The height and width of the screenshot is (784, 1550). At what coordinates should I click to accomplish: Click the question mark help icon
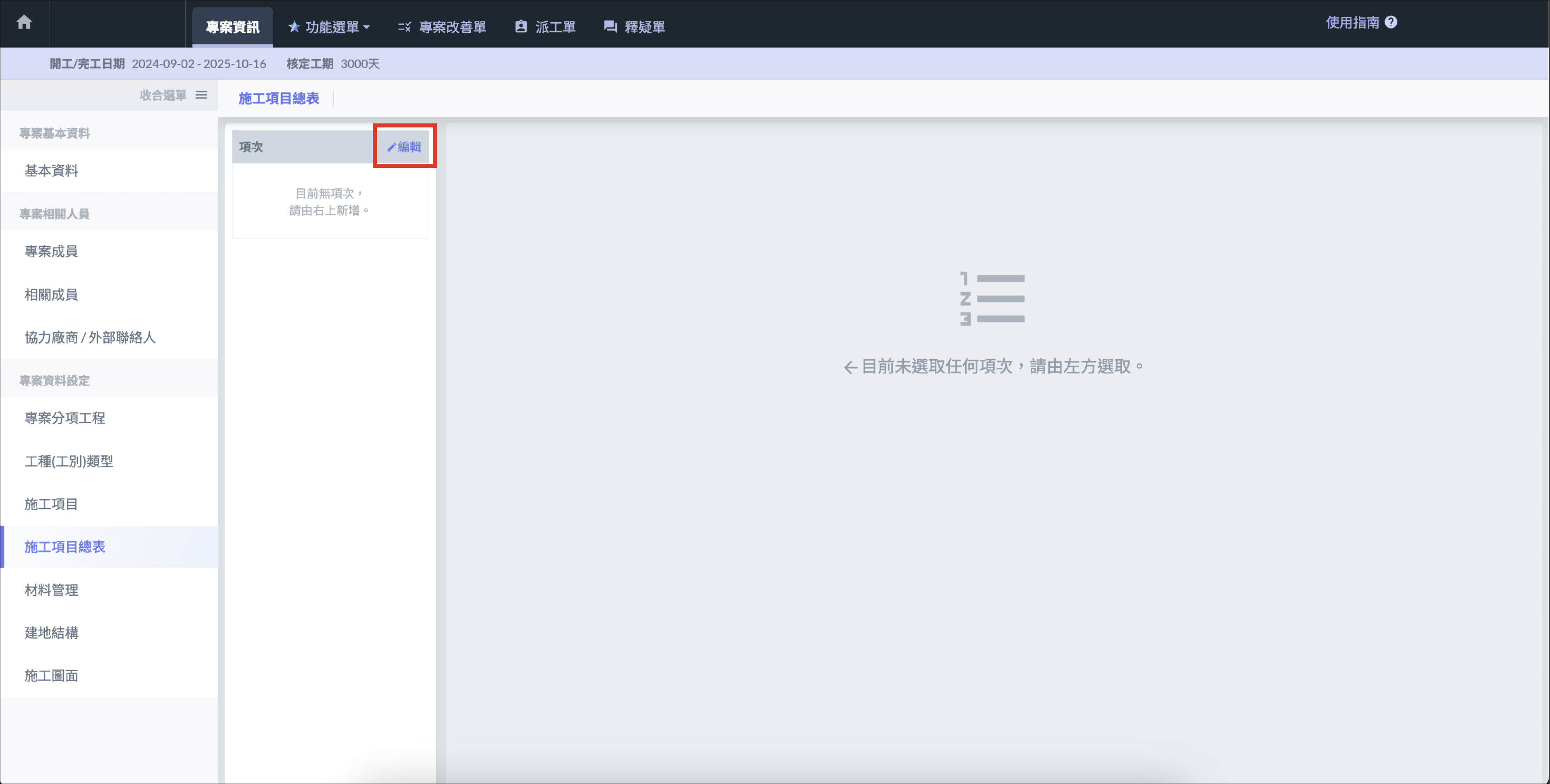pos(1391,22)
